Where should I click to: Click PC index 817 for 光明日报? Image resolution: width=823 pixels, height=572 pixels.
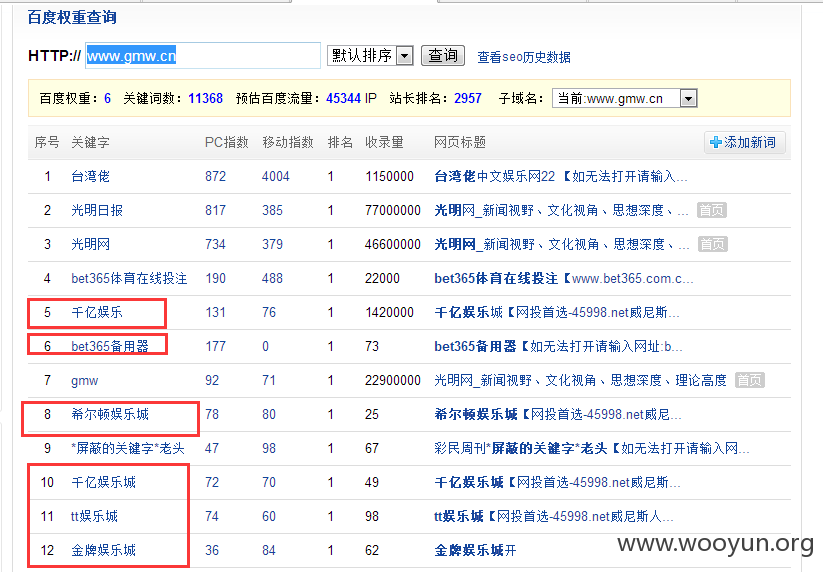pyautogui.click(x=215, y=210)
